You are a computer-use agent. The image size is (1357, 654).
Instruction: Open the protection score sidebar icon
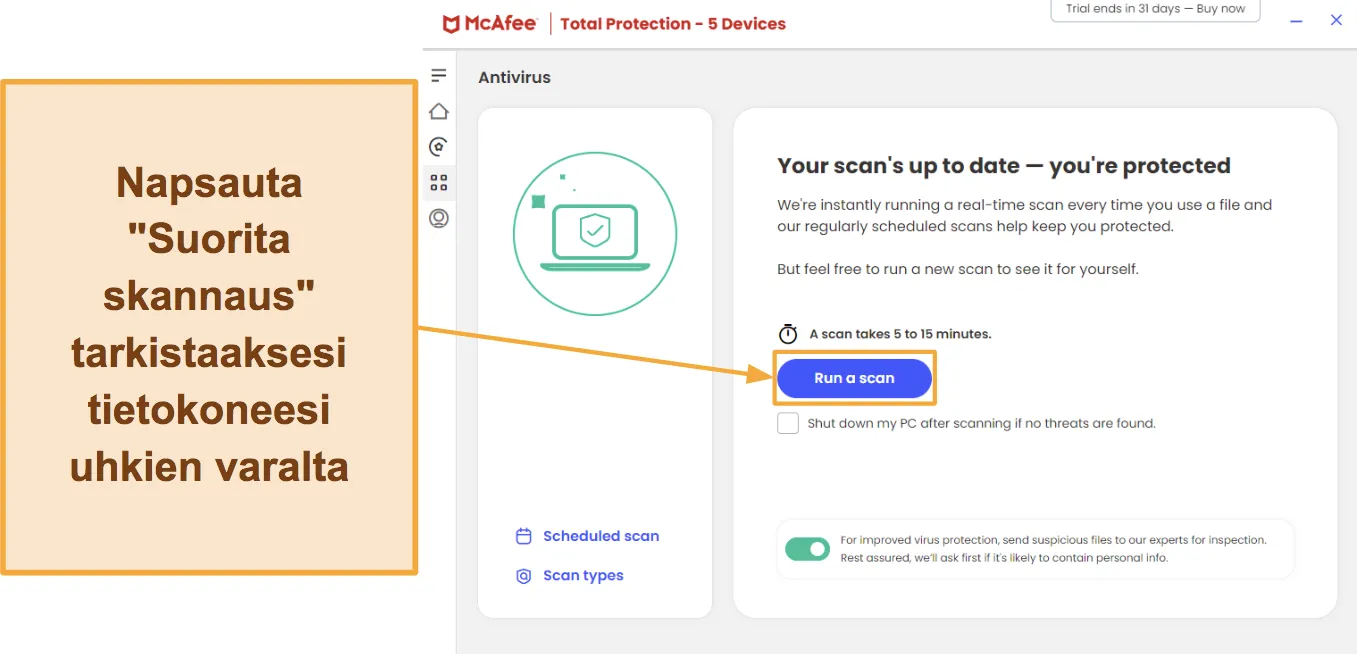click(x=438, y=147)
